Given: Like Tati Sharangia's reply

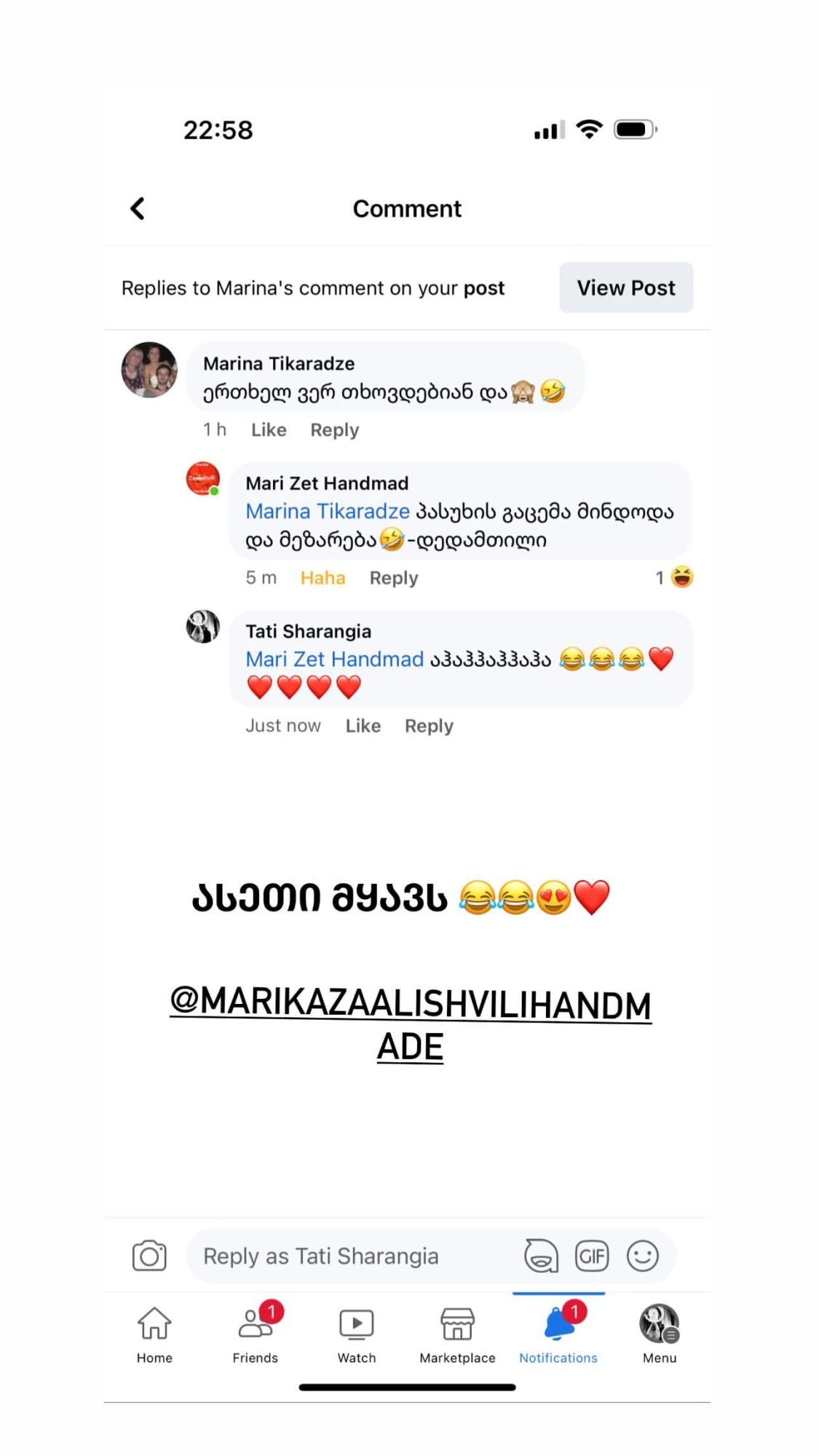Looking at the screenshot, I should pyautogui.click(x=363, y=726).
